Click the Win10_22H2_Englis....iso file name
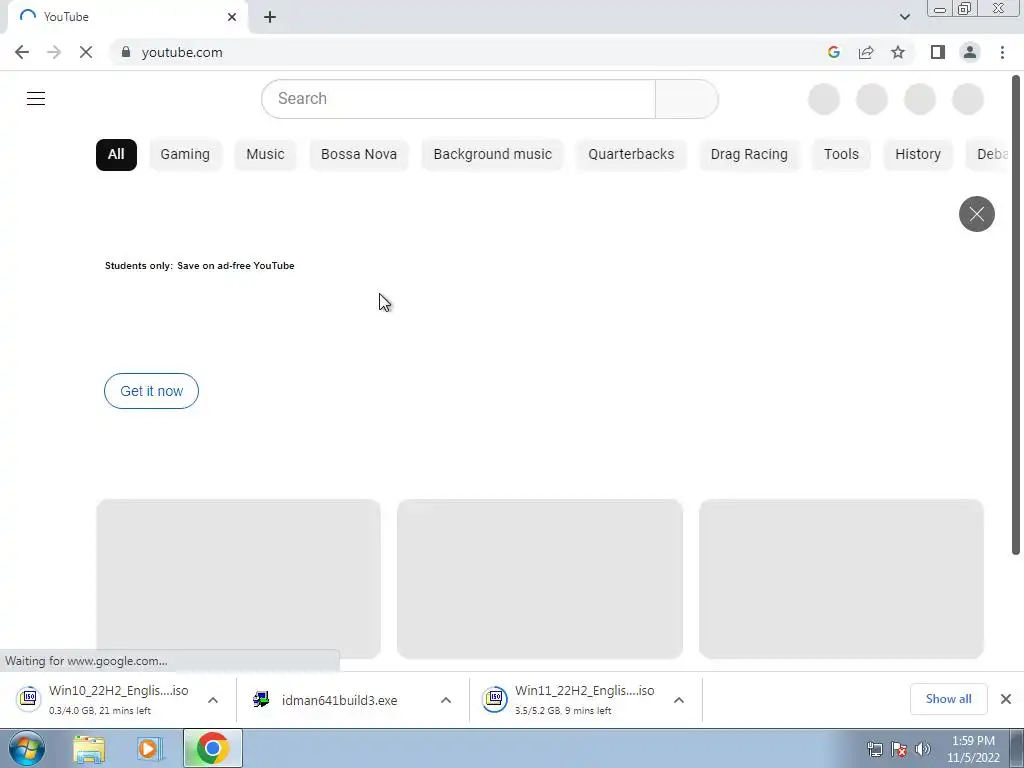 coord(119,691)
